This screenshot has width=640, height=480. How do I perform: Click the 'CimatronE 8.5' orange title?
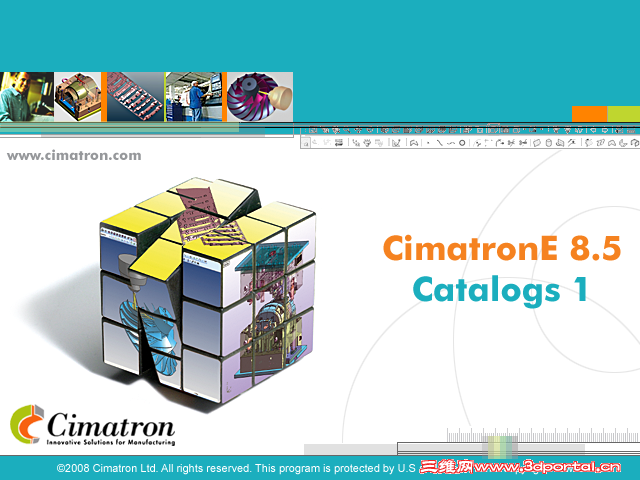(x=502, y=248)
